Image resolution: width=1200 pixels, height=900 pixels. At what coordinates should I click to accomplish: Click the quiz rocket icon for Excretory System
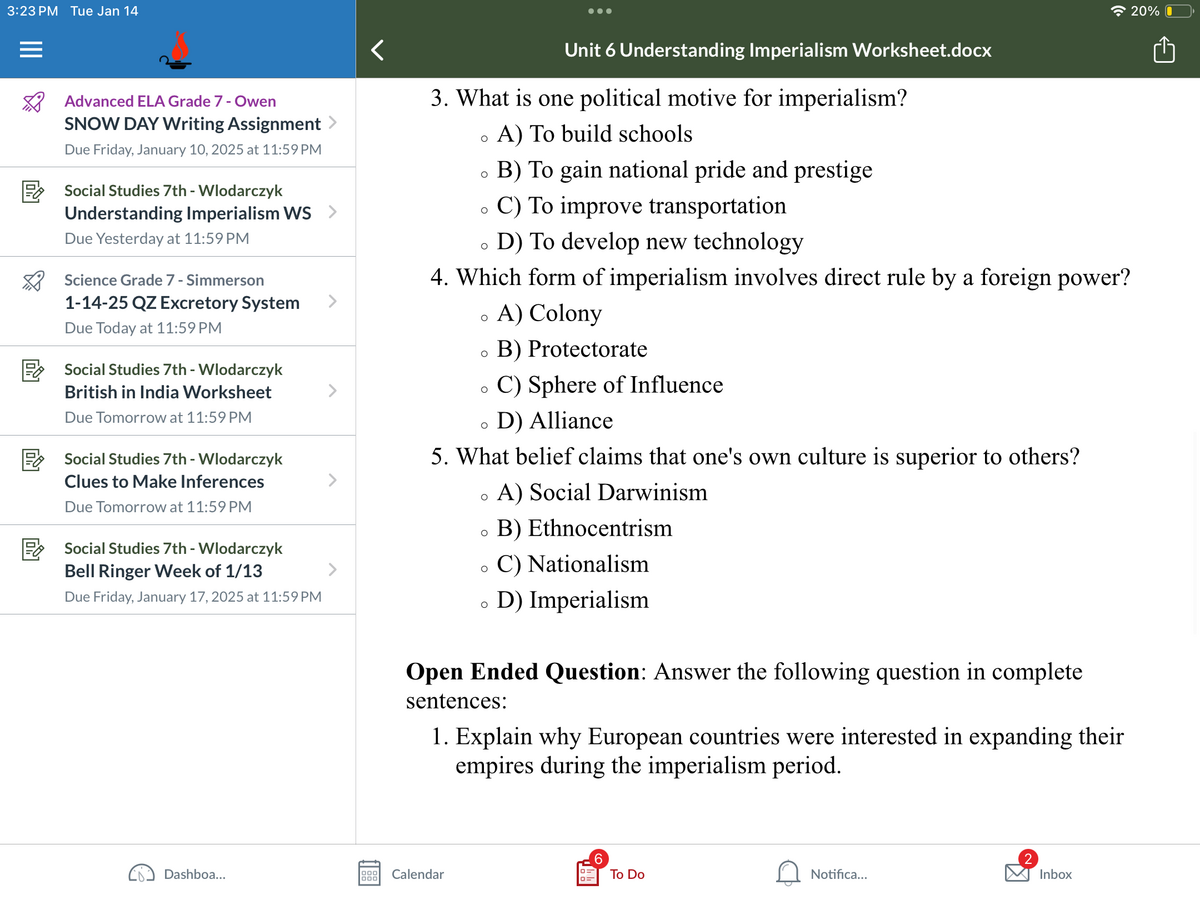coord(34,280)
